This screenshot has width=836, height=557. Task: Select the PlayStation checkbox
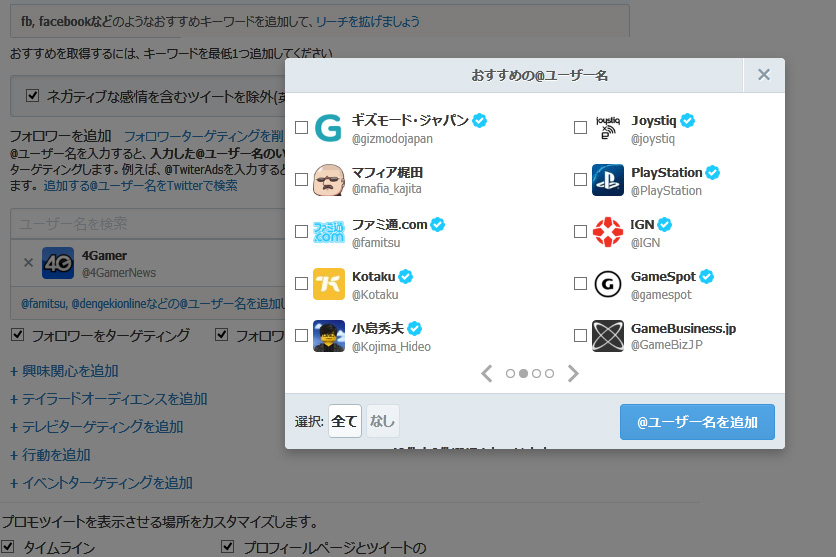[x=580, y=179]
